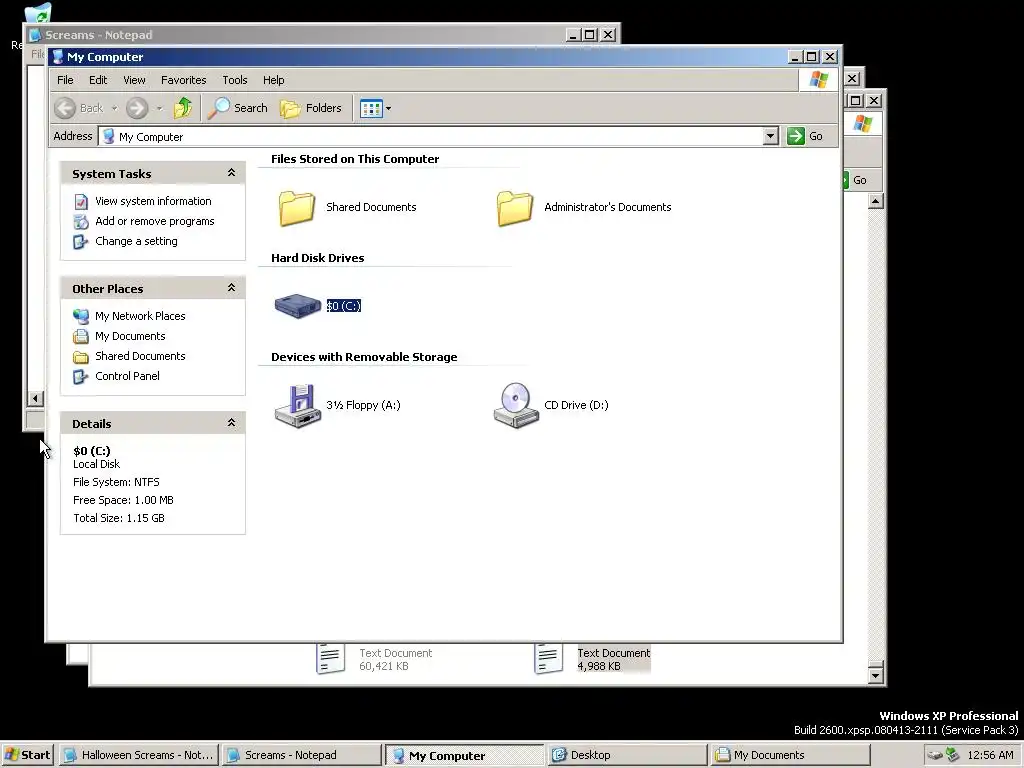Select the Shared Documents folder icon

[297, 208]
